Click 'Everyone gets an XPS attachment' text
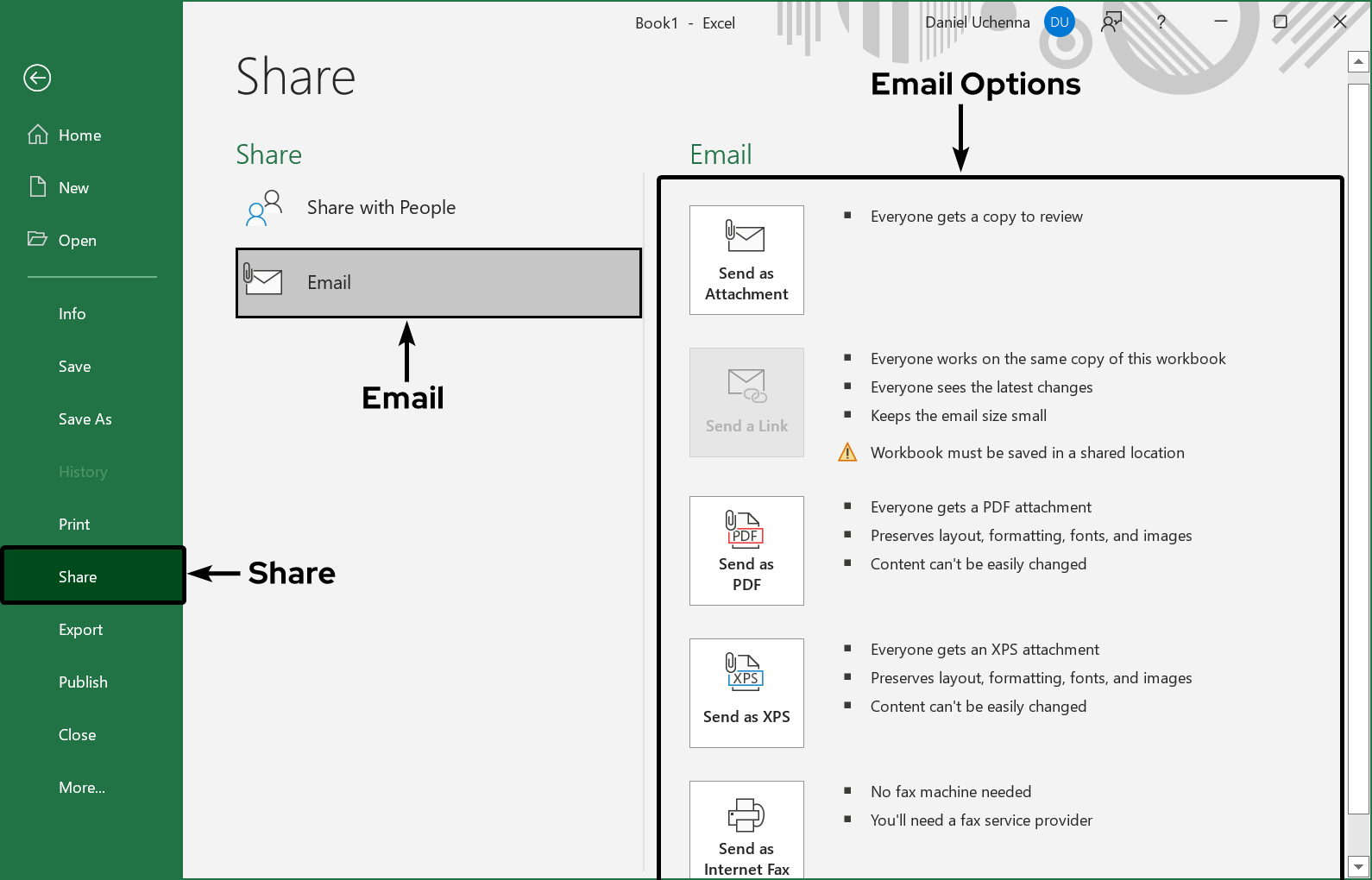Screen dimensions: 1372x880 tap(985, 650)
